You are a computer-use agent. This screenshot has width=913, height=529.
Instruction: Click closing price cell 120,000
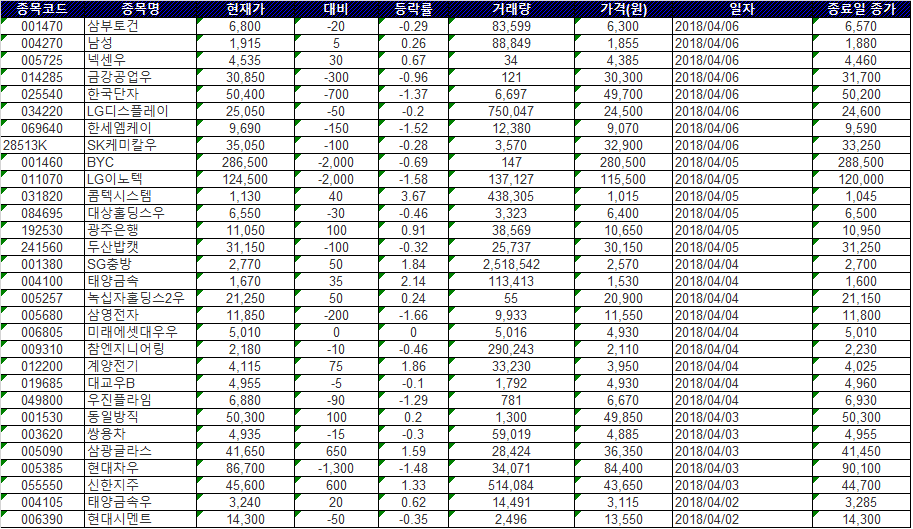[x=862, y=179]
